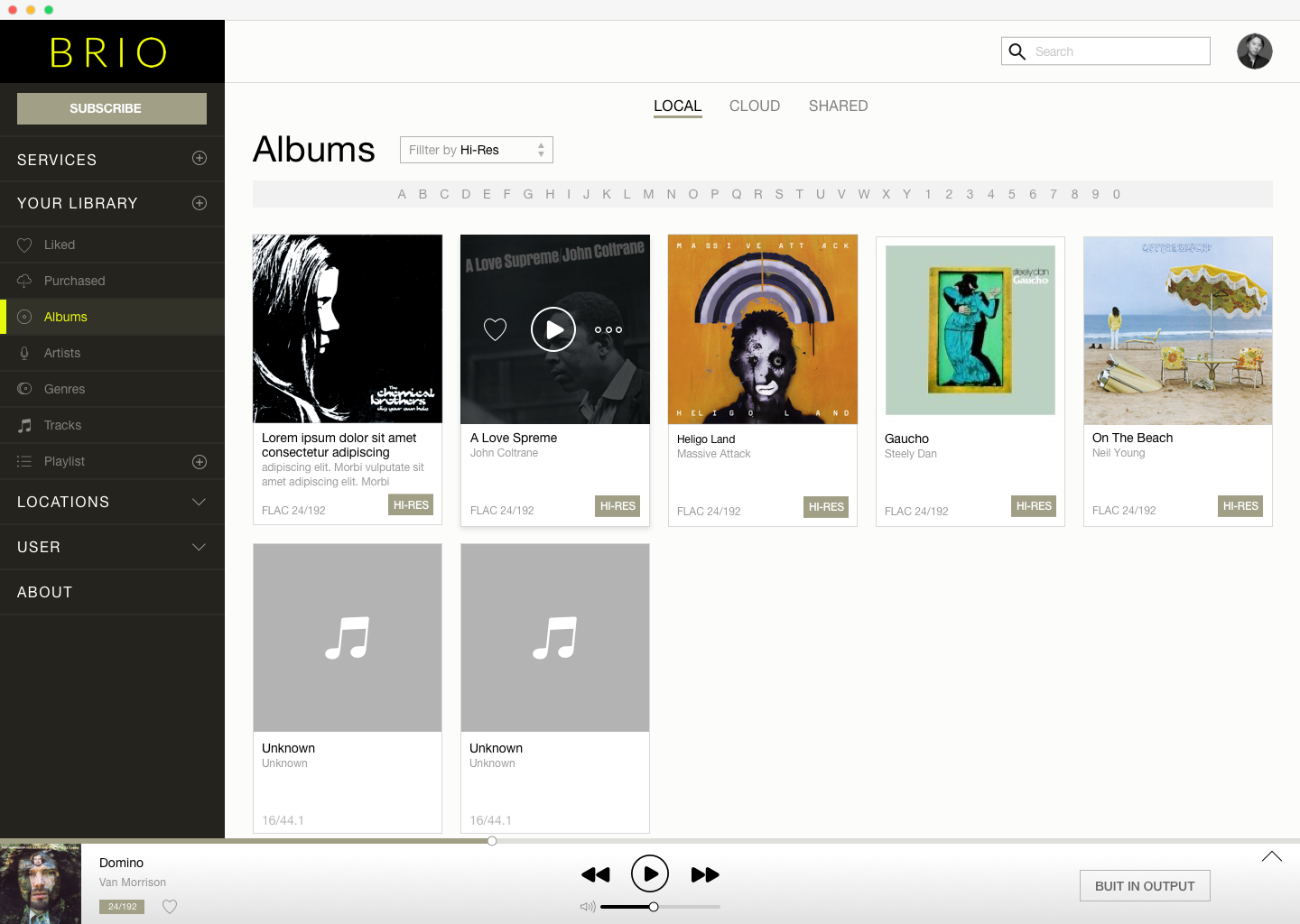
Task: Jump to albums starting with S
Action: pos(779,194)
